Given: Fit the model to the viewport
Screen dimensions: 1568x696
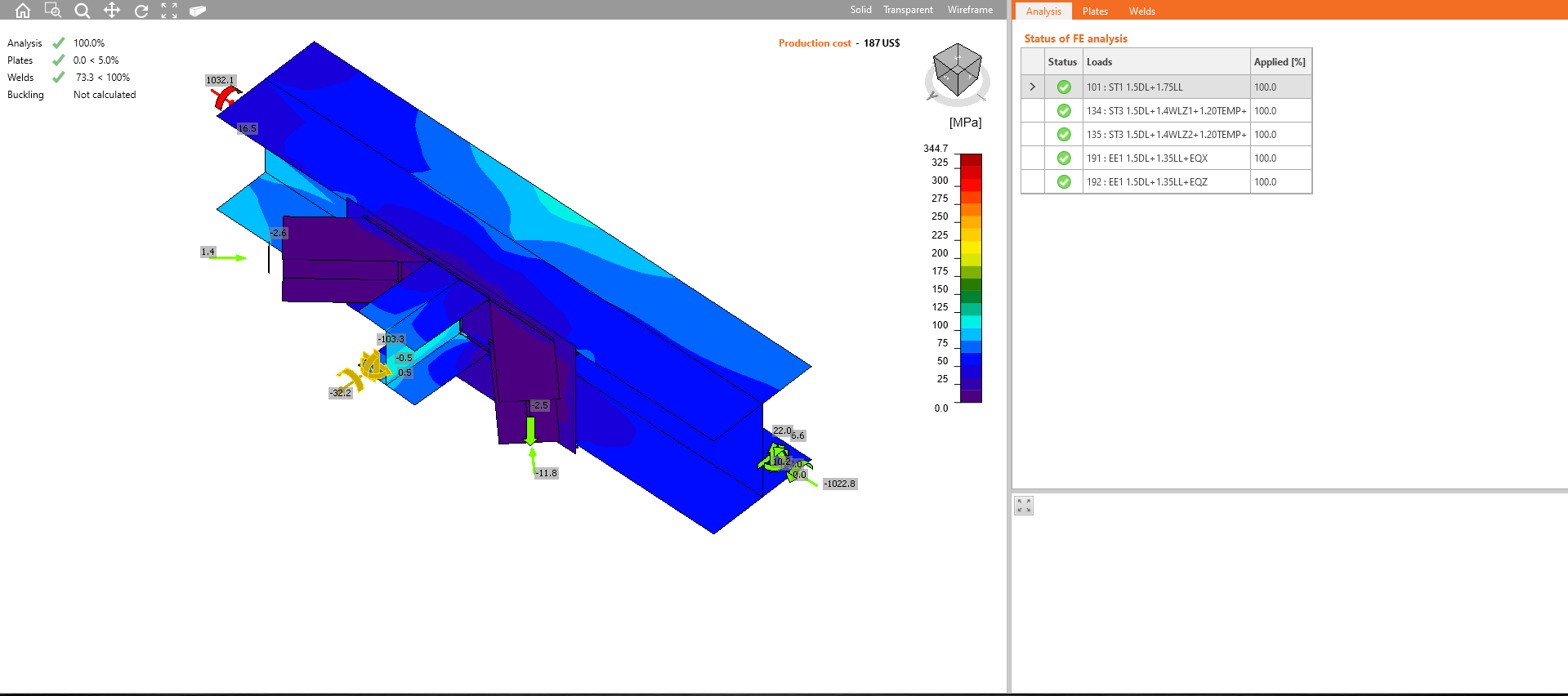Looking at the screenshot, I should click(169, 11).
